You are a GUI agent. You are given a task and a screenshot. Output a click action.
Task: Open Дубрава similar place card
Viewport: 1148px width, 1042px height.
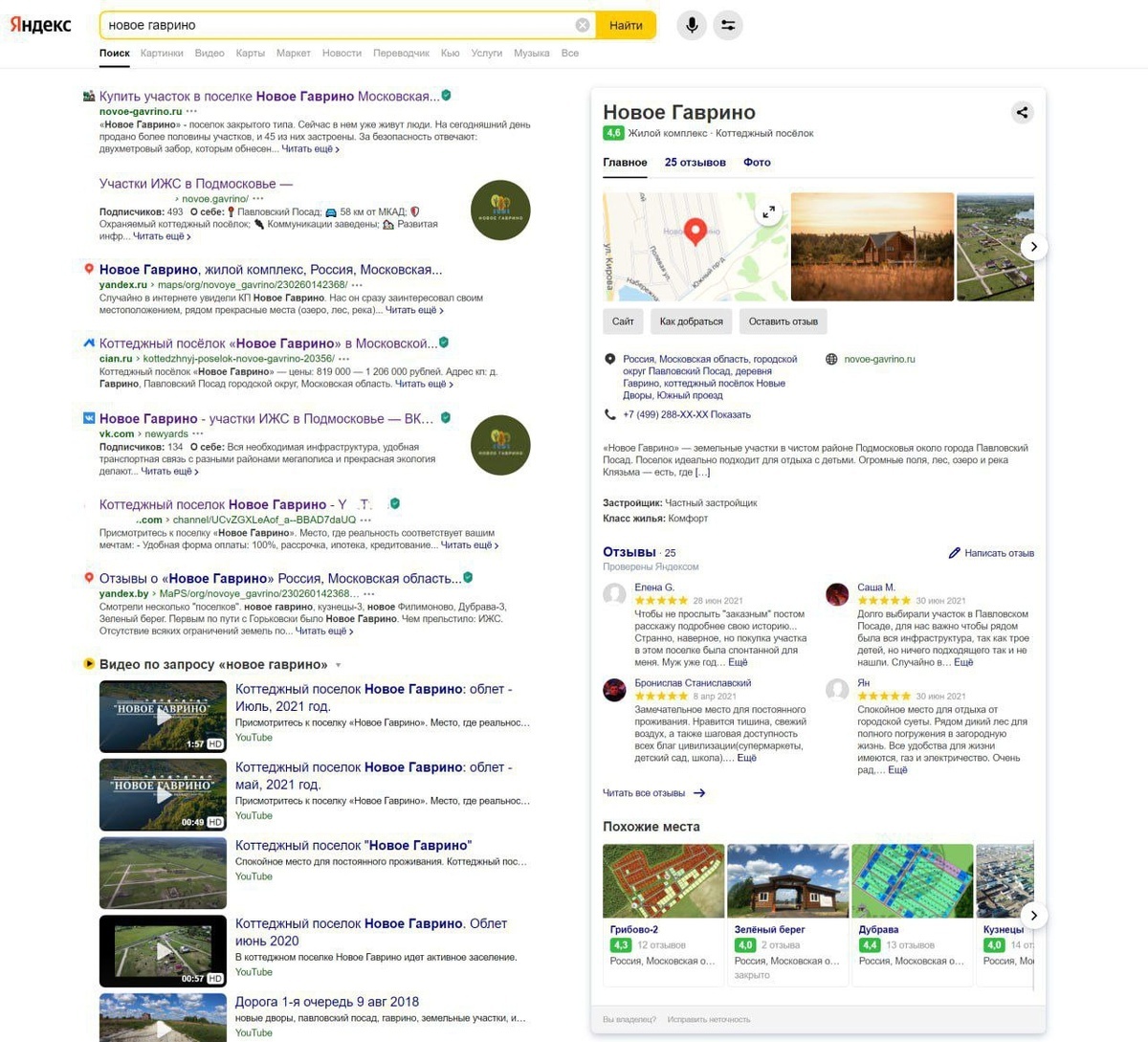point(912,915)
